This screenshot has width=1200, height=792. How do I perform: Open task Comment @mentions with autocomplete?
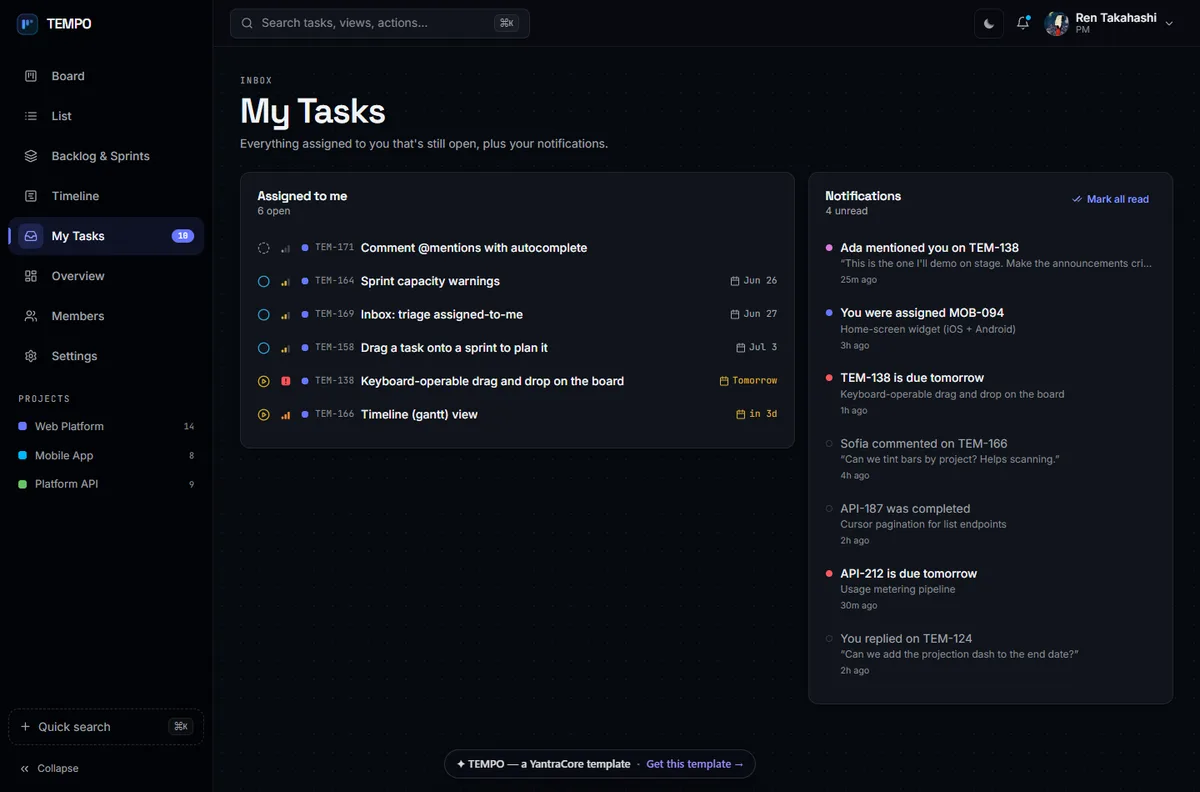(474, 248)
